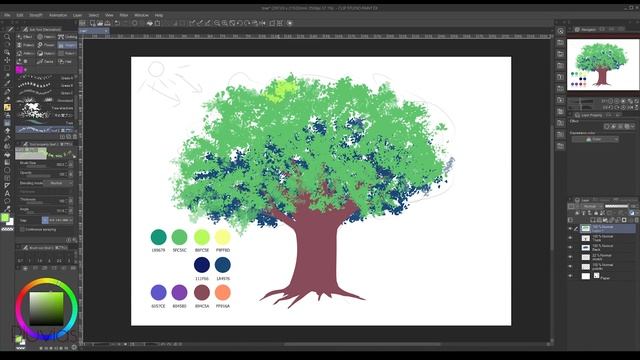Click the orange palette circle on canvas
The height and width of the screenshot is (360, 640).
(x=223, y=292)
